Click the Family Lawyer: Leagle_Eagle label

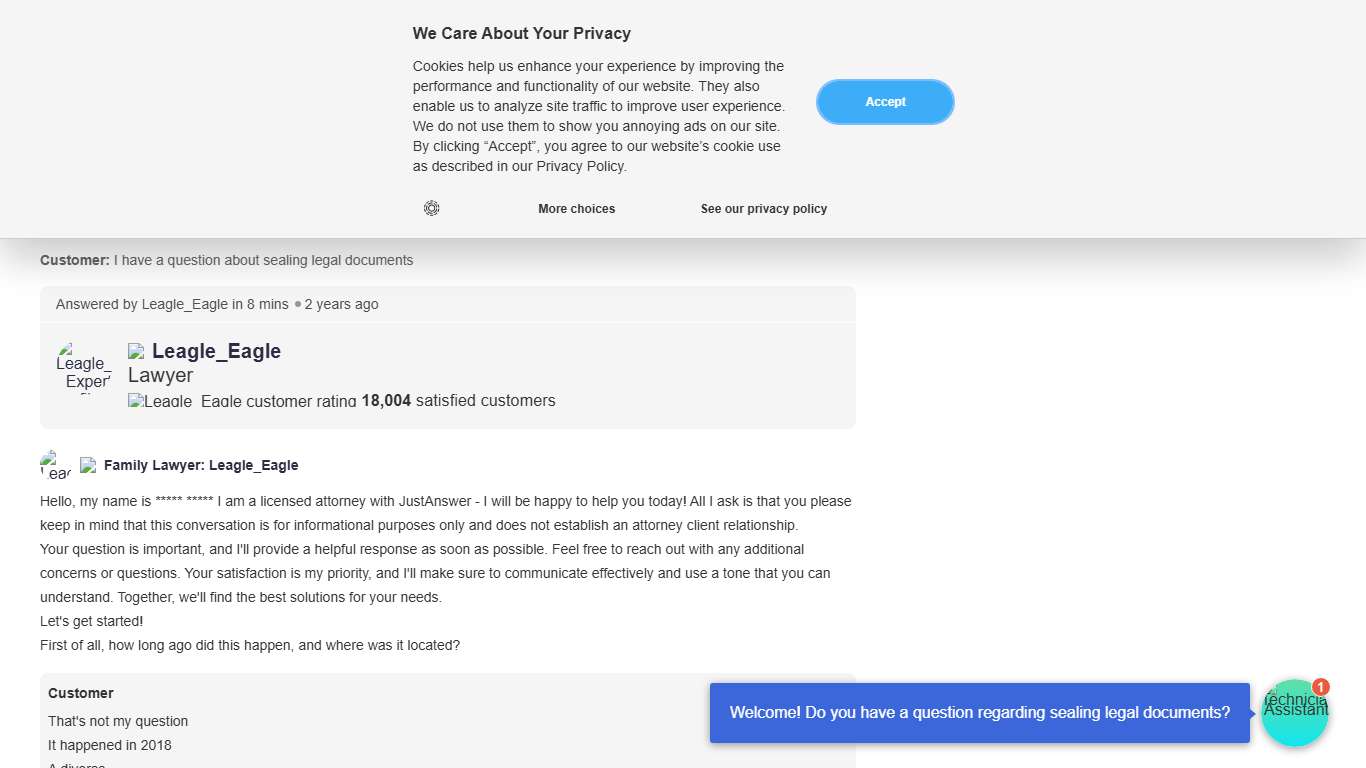coord(201,465)
